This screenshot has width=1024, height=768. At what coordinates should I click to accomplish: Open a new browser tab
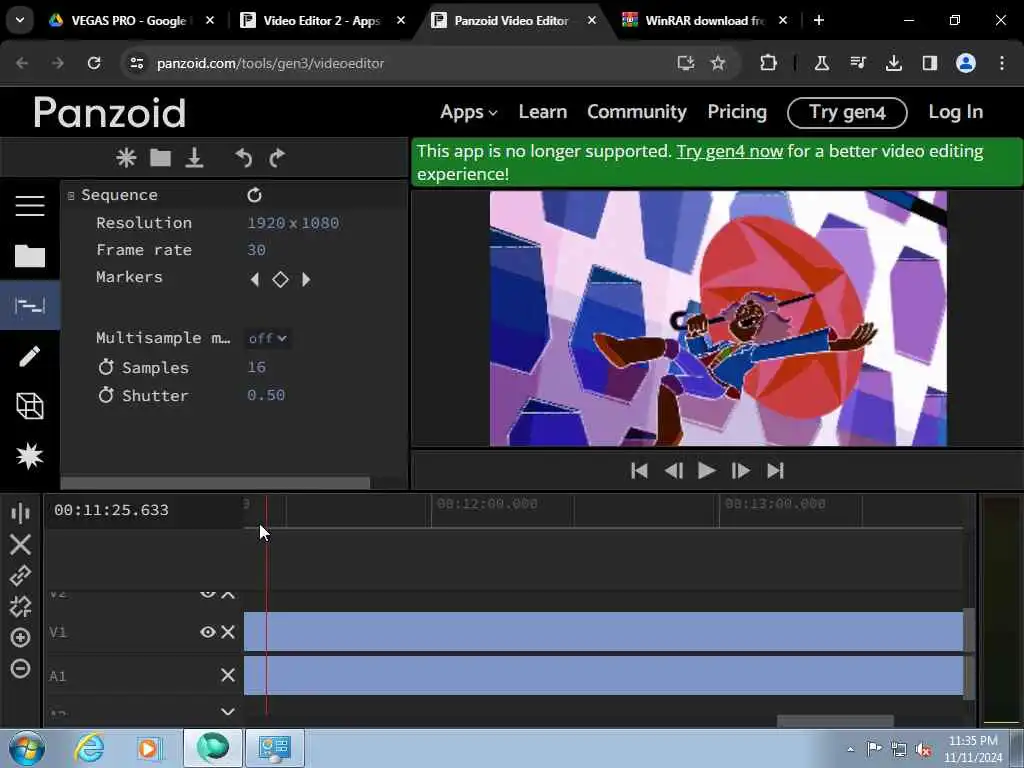pyautogui.click(x=818, y=20)
